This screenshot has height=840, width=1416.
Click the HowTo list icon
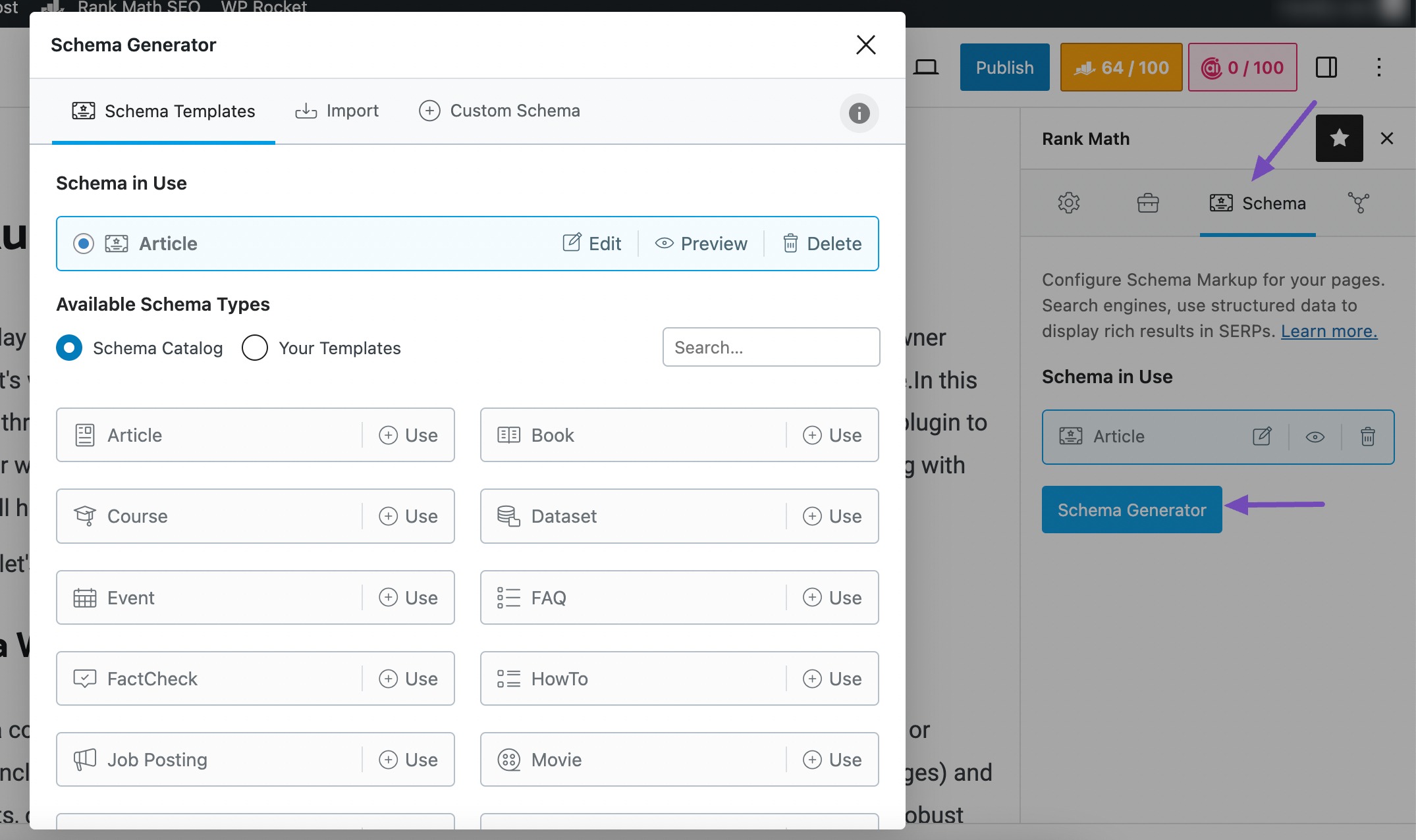click(508, 679)
